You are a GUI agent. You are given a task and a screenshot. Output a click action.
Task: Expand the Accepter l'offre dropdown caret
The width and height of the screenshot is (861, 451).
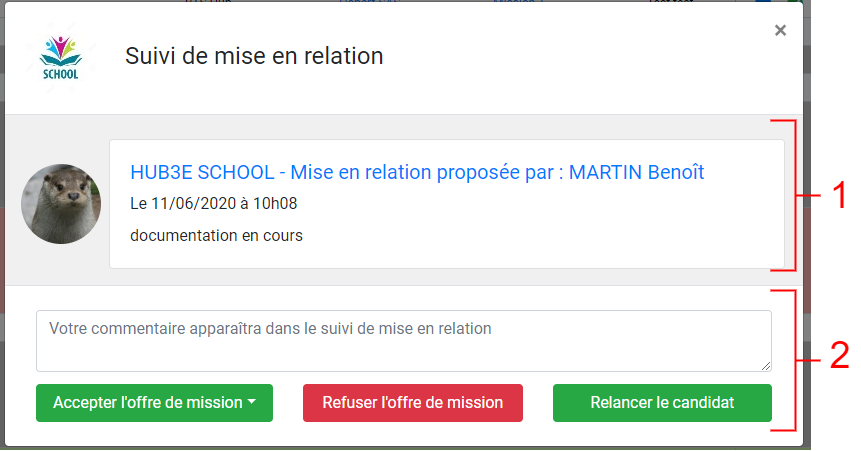click(x=252, y=402)
